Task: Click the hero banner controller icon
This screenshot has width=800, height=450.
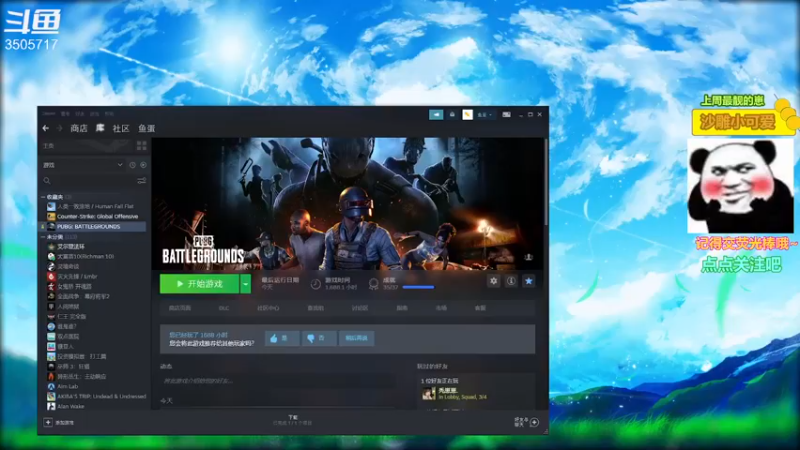Action: pos(529,257)
